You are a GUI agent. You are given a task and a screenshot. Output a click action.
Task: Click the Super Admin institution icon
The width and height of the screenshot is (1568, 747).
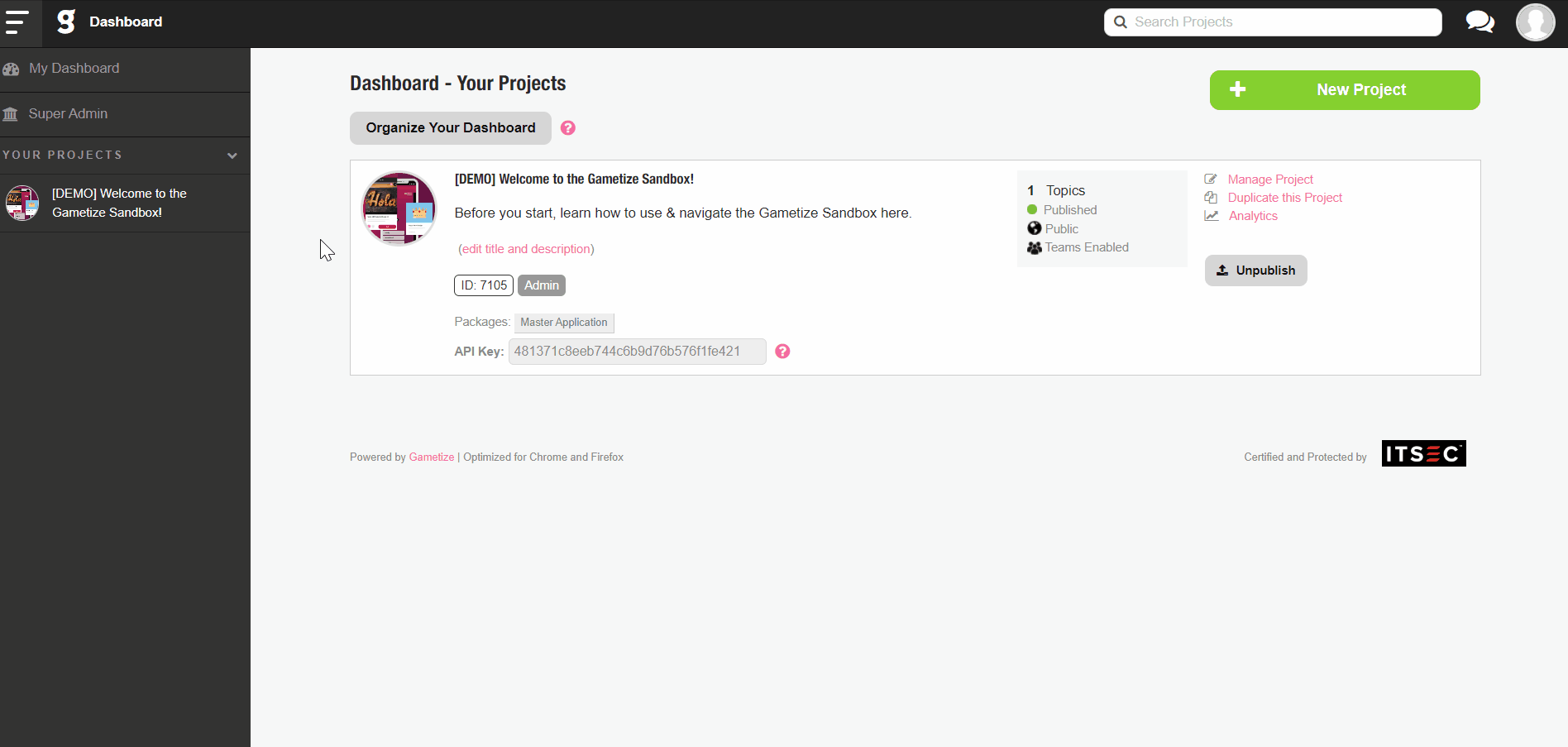click(10, 114)
